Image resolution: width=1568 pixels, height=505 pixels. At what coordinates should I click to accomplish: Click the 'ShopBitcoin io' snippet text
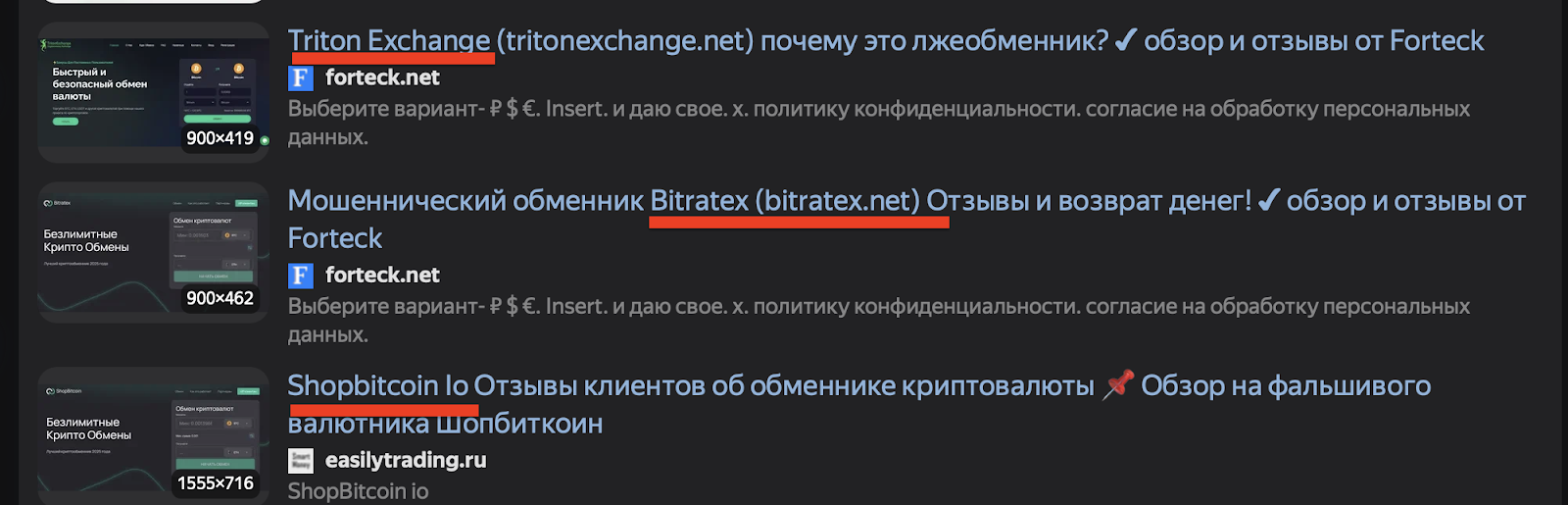358,491
